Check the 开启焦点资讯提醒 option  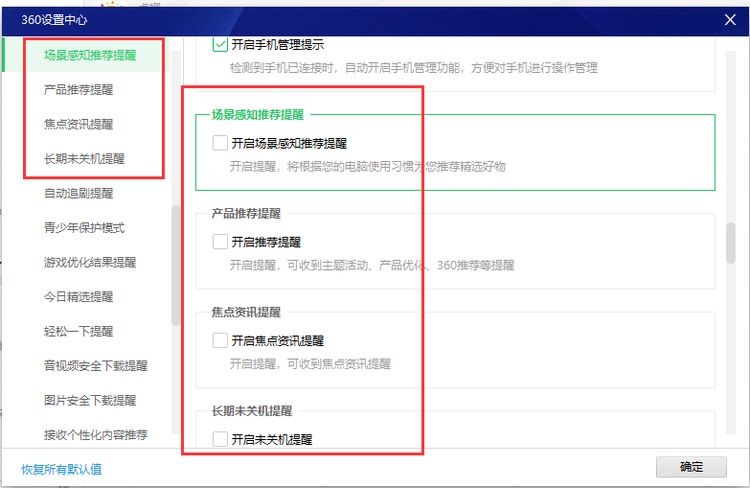click(220, 340)
